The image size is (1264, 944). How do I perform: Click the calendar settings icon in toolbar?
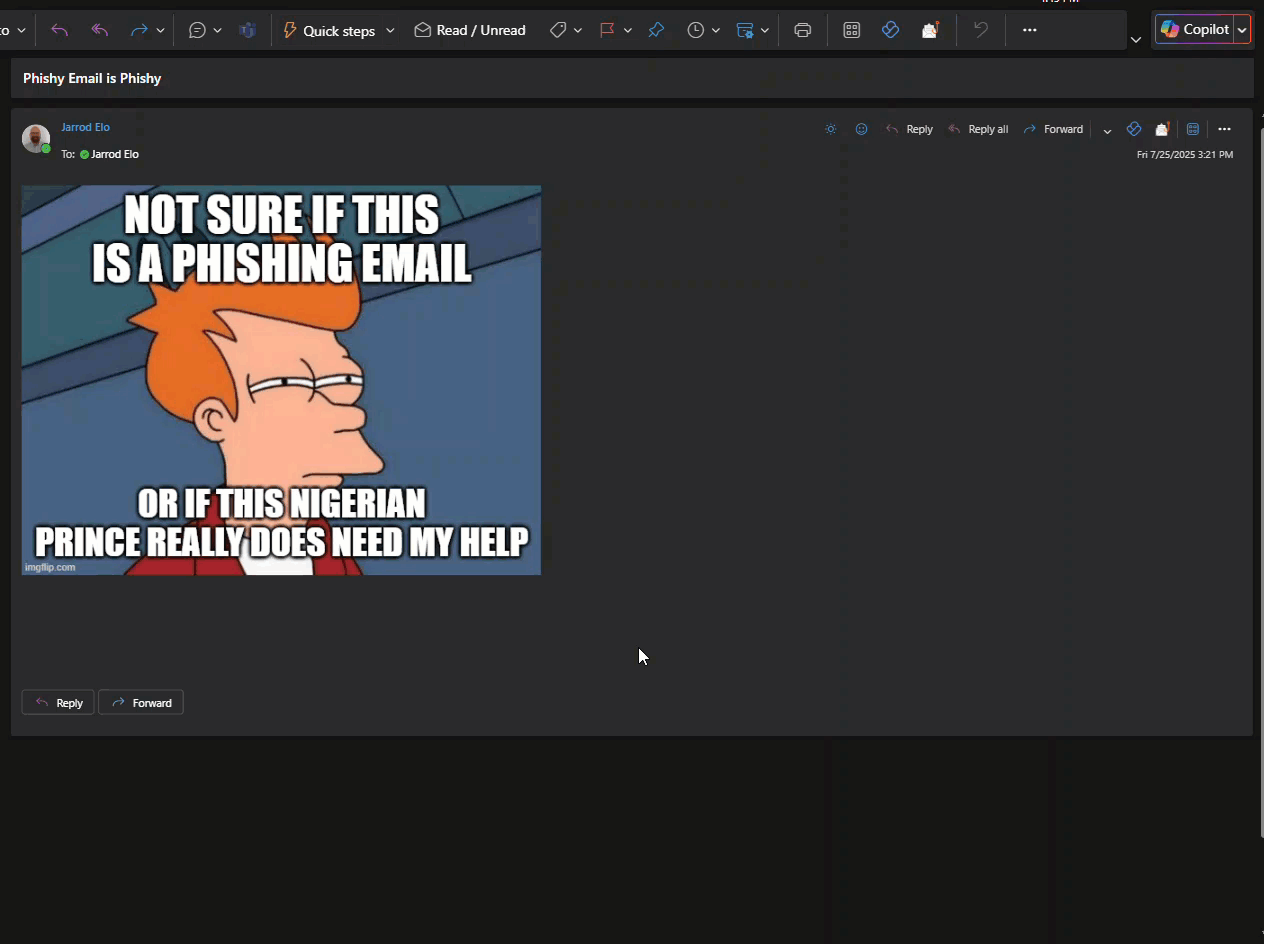745,31
